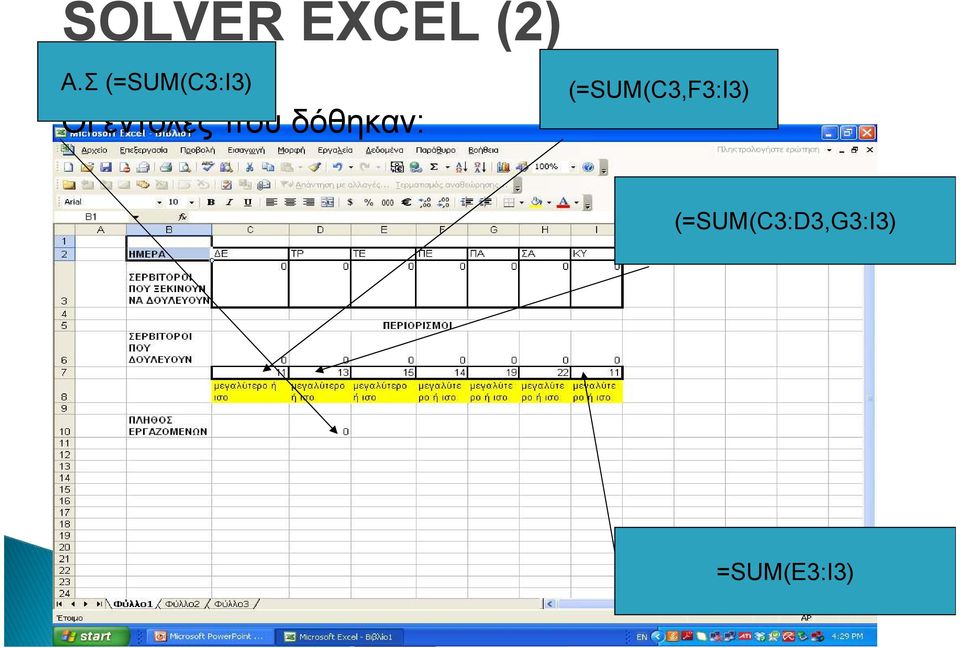Open the Fill Color dropdown arrow
Image resolution: width=960 pixels, height=648 pixels.
pyautogui.click(x=549, y=202)
